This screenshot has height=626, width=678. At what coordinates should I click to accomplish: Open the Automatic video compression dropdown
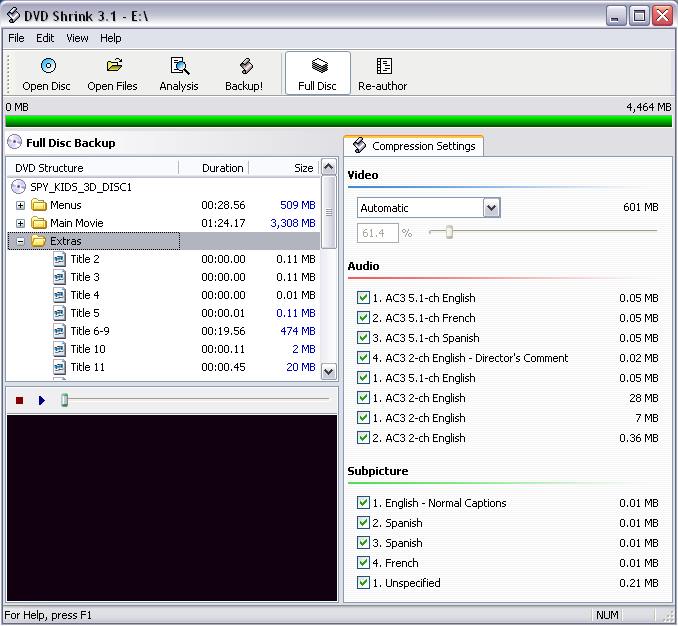(492, 208)
